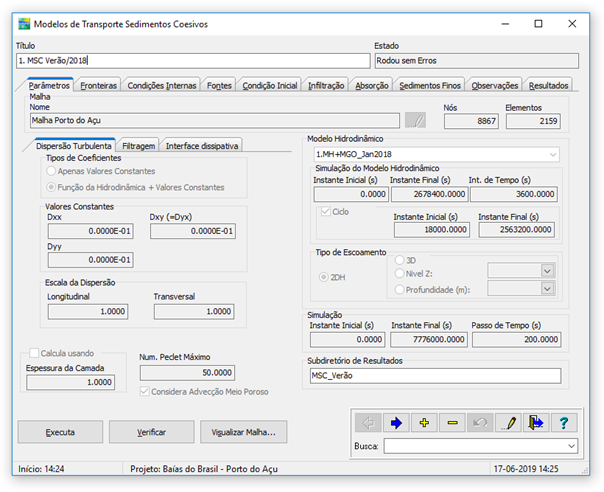Edit the model with pencil icon
The width and height of the screenshot is (604, 492).
coord(508,423)
